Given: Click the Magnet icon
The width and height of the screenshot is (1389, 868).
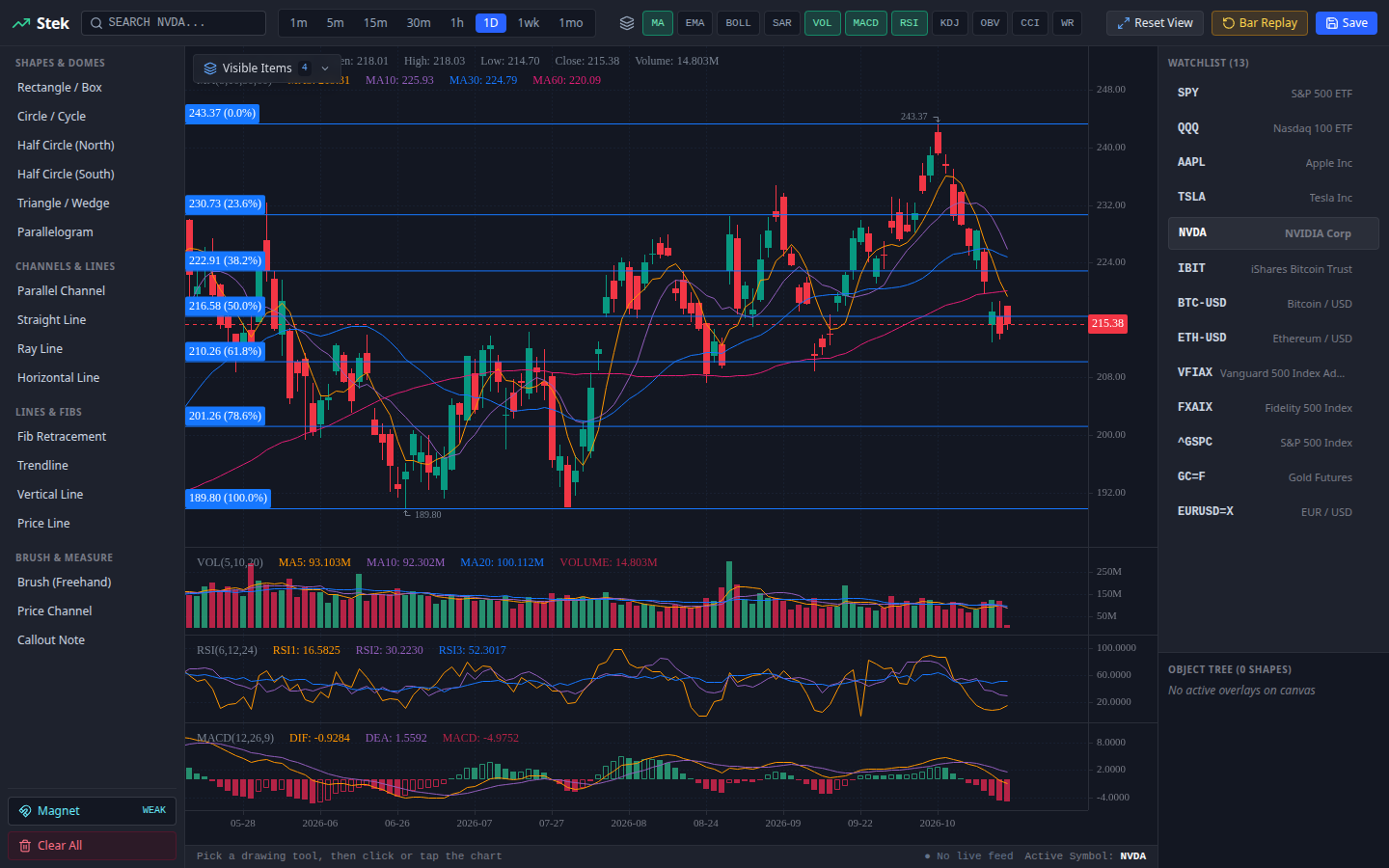Looking at the screenshot, I should coord(25,811).
